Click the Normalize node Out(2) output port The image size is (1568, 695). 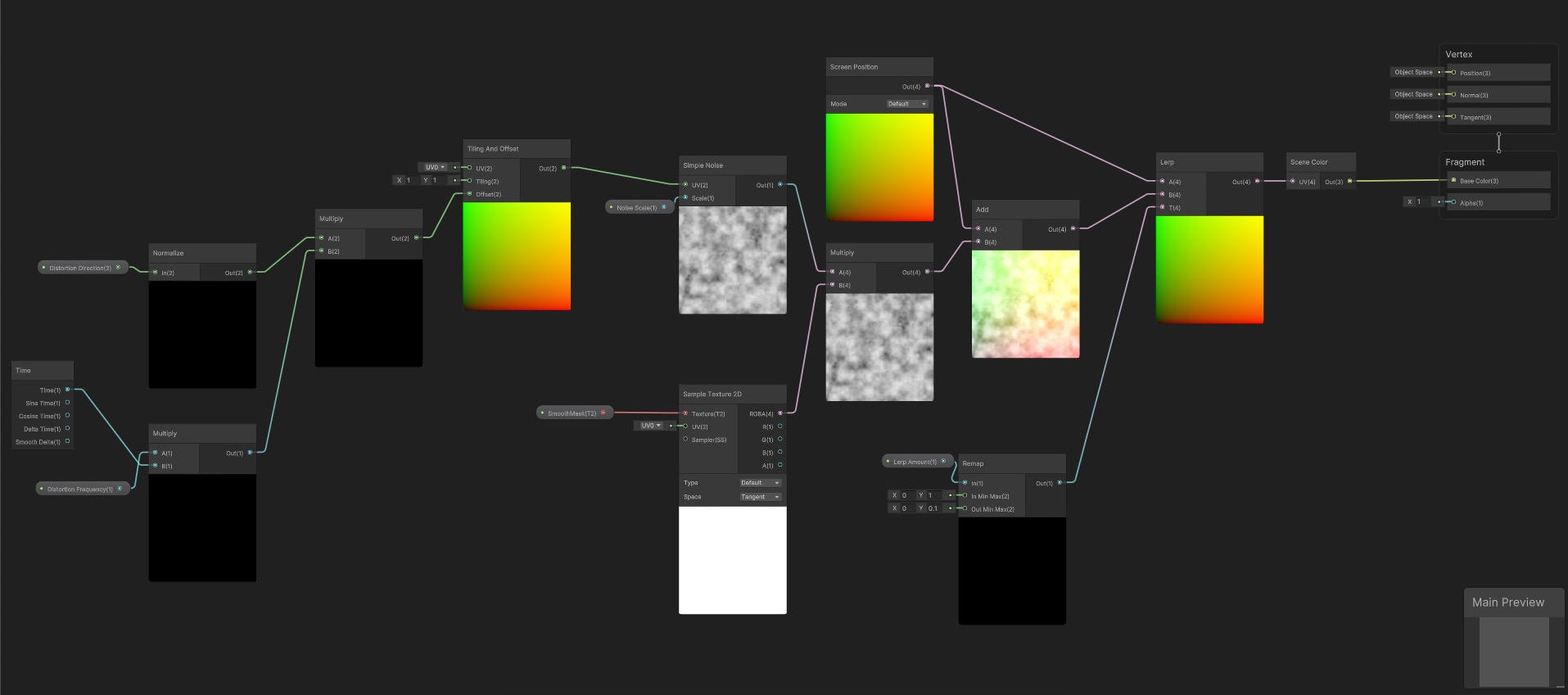click(x=250, y=272)
